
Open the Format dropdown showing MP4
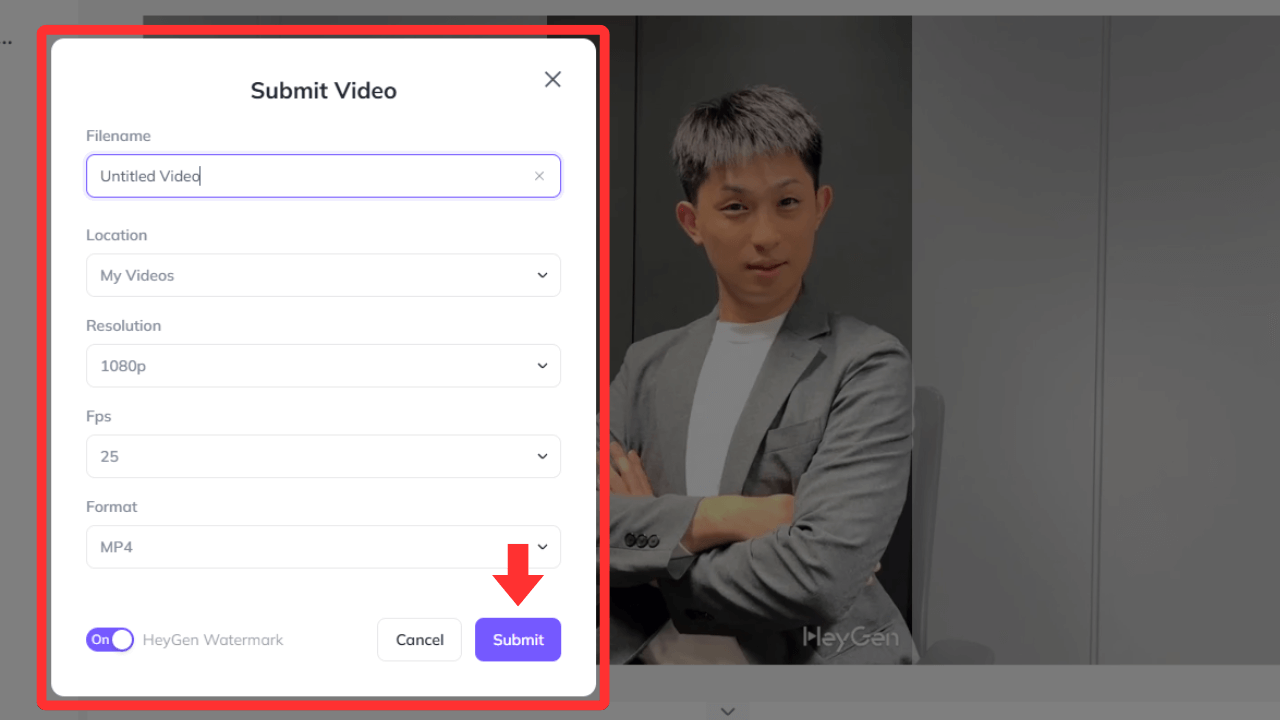[x=323, y=547]
